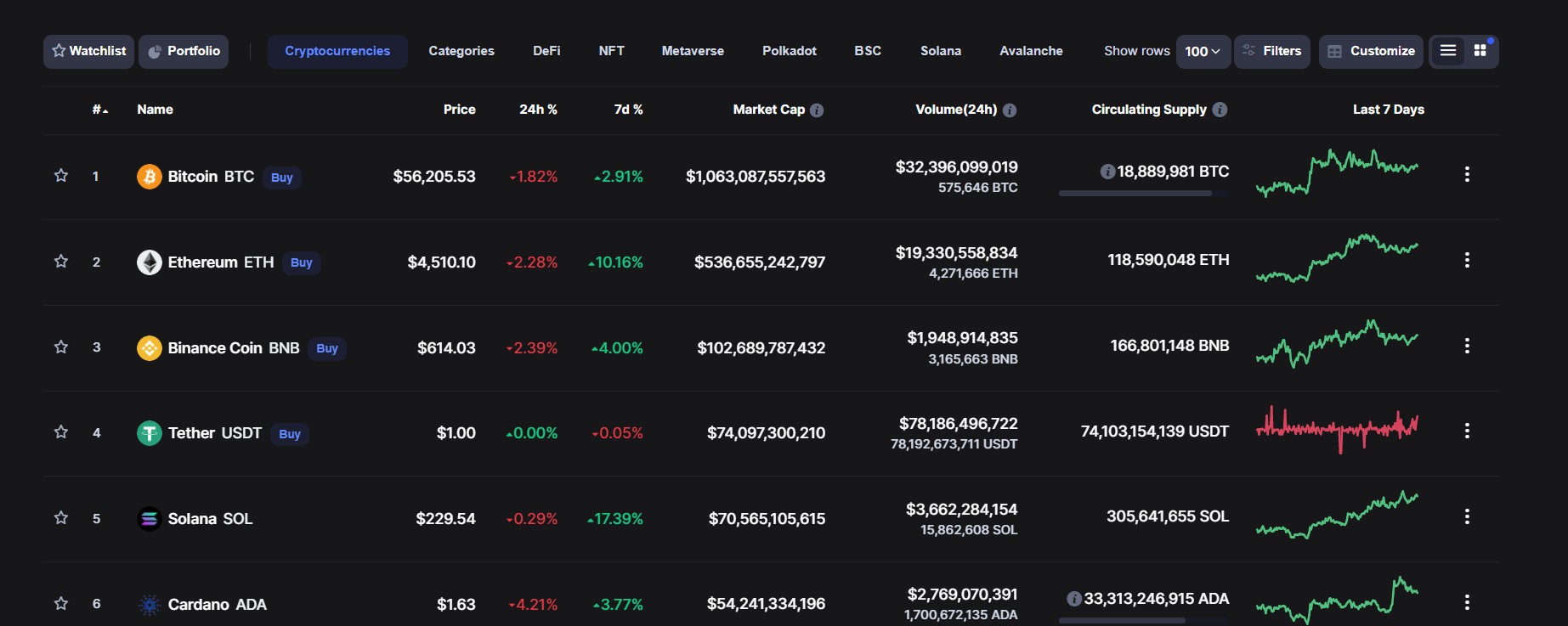Sort the table by Name column
Screen dimensions: 1568x626
(155, 110)
